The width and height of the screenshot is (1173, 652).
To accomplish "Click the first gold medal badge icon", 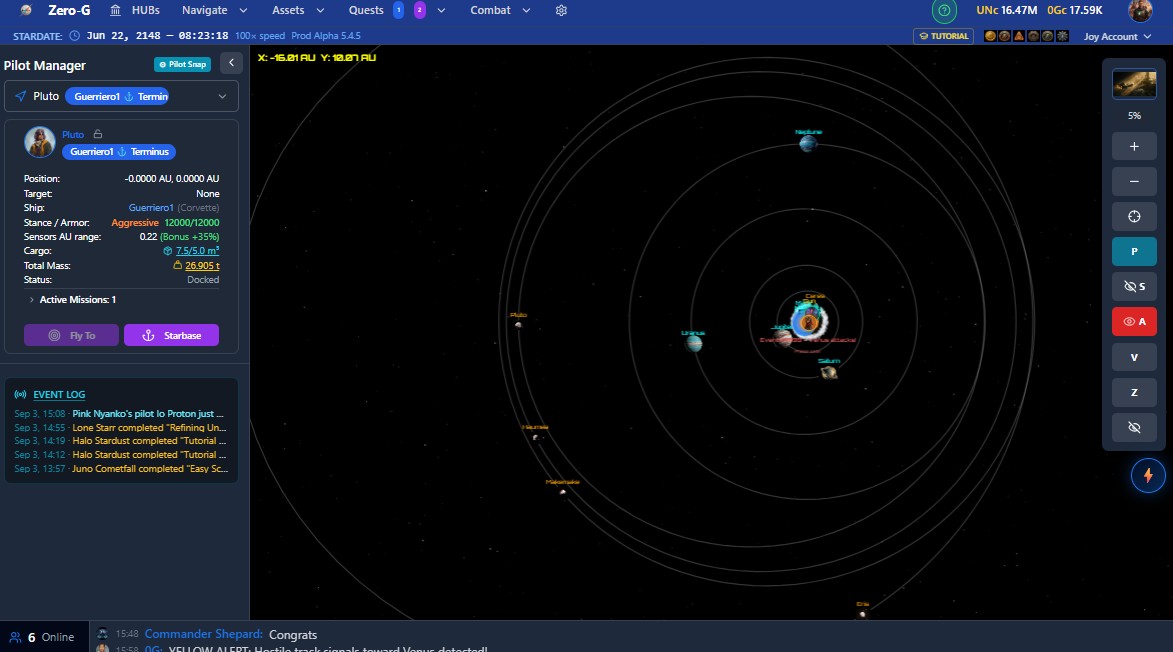I will point(990,36).
